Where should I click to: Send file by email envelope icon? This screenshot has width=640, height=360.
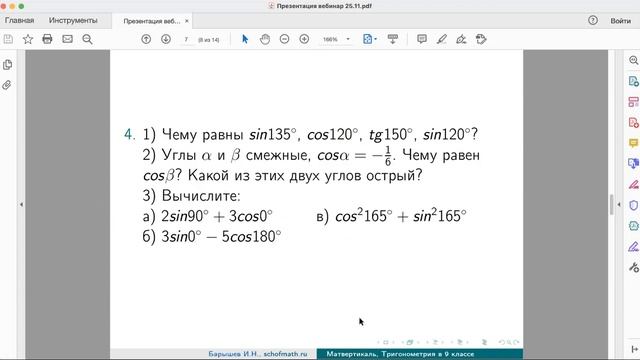(67, 39)
